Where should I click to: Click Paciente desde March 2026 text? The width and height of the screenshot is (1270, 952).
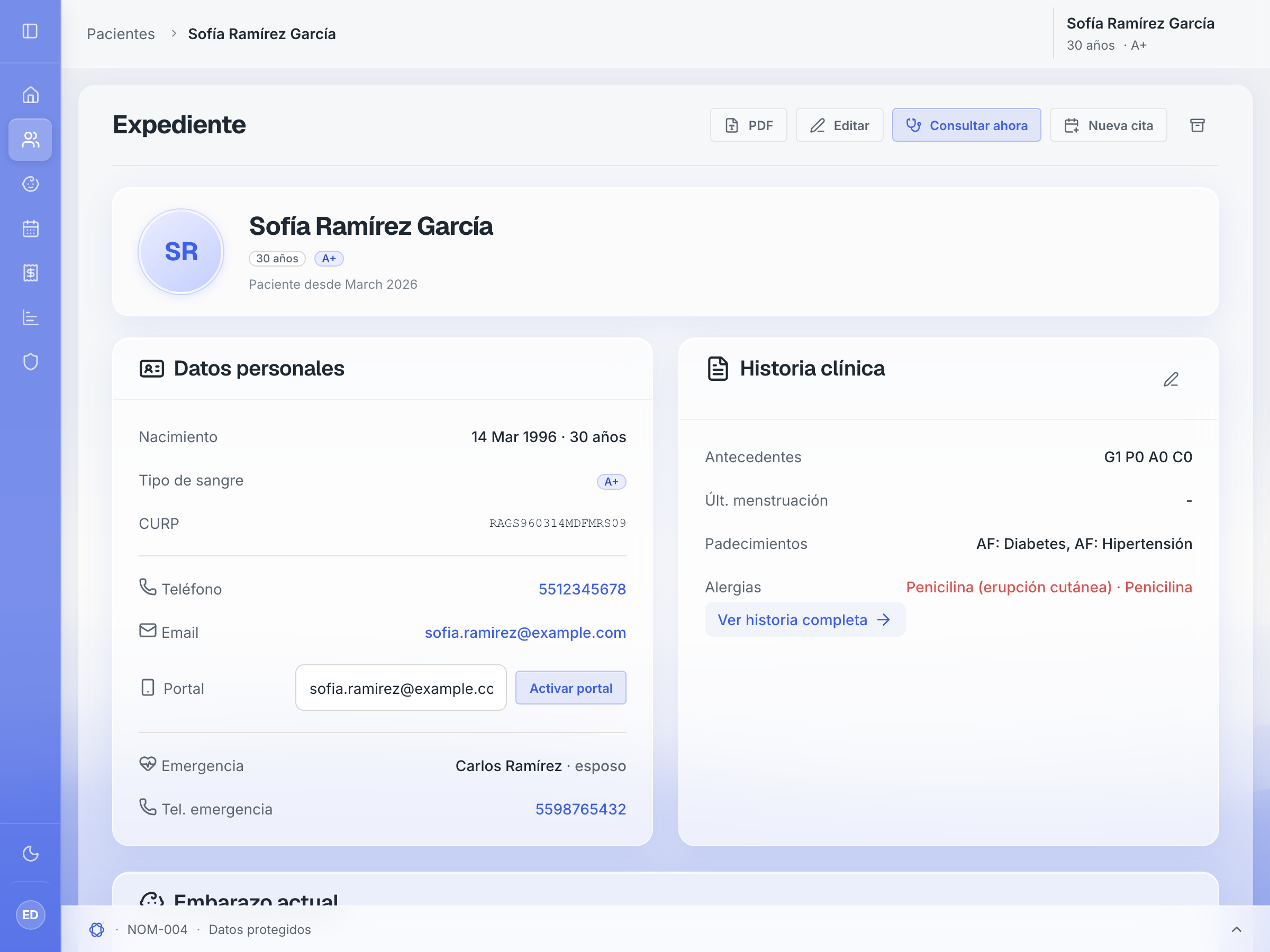[333, 285]
